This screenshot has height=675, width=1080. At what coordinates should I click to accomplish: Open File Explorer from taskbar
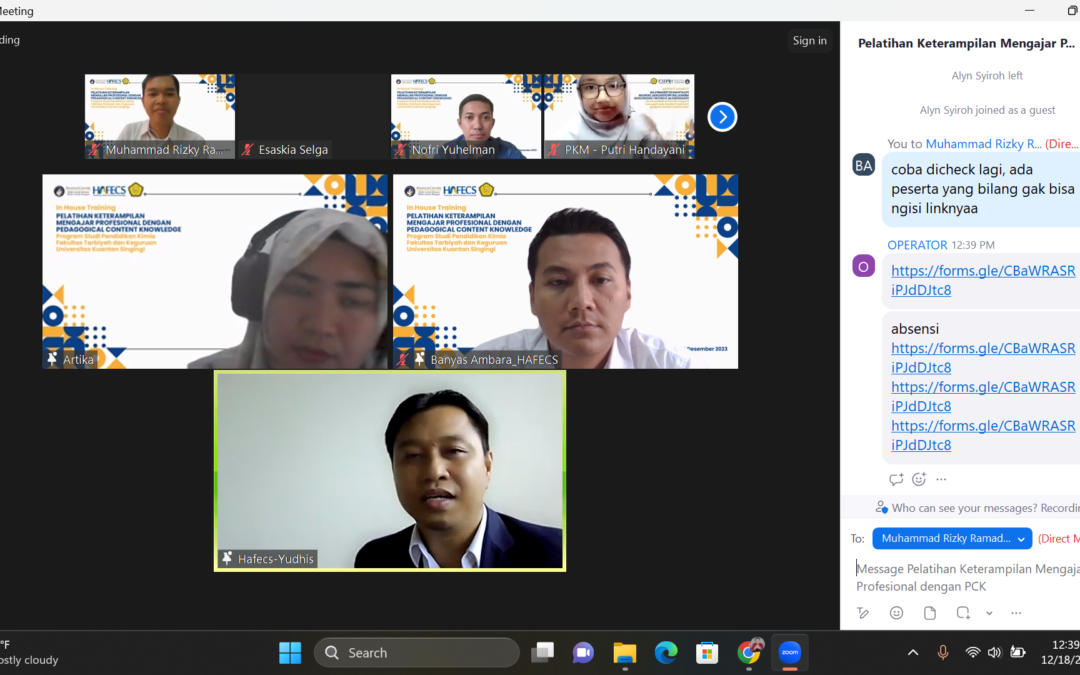[625, 652]
